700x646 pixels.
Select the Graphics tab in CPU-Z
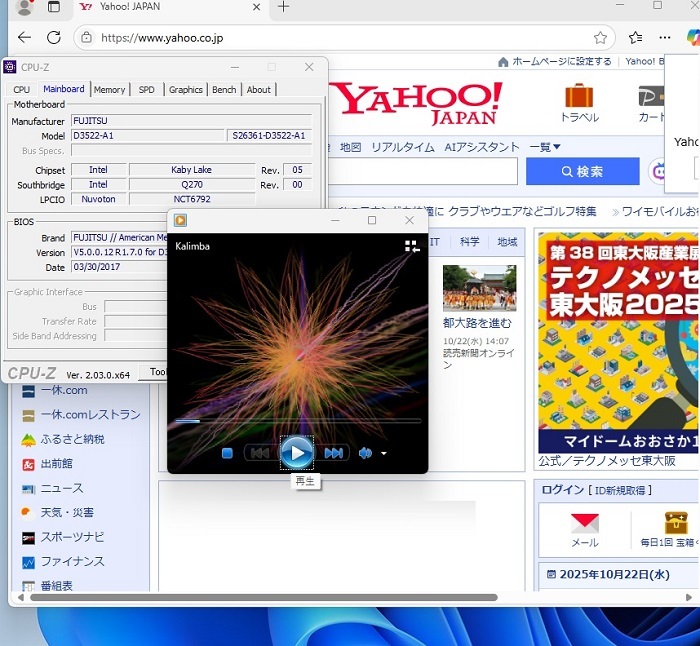(x=185, y=90)
